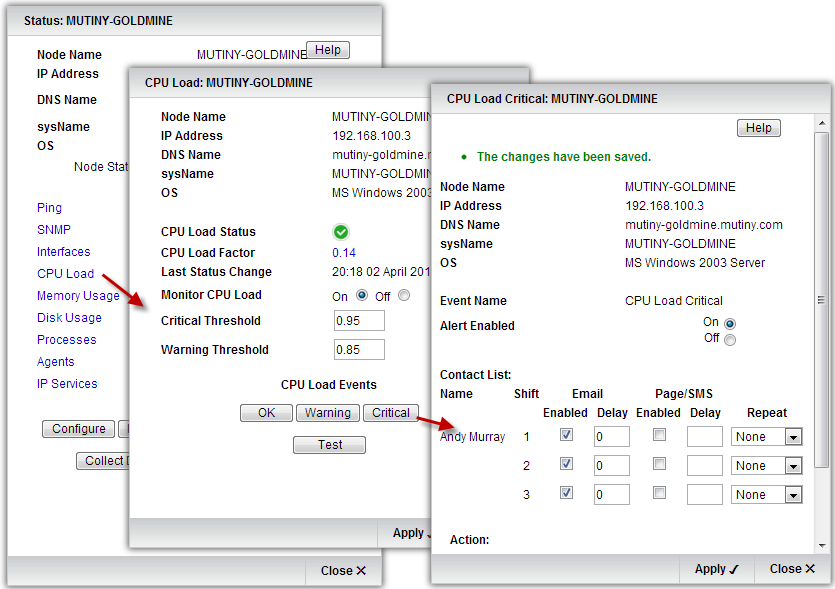
Task: Open the CPU Load link in Status window
Action: (x=66, y=274)
